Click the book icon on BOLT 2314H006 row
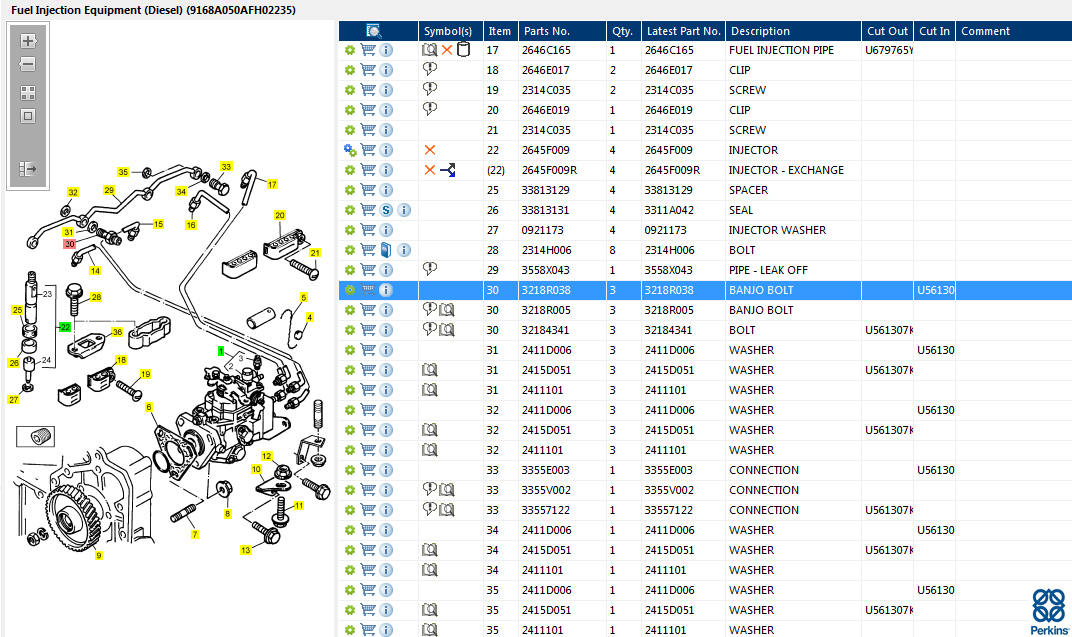The width and height of the screenshot is (1072, 637). (386, 250)
